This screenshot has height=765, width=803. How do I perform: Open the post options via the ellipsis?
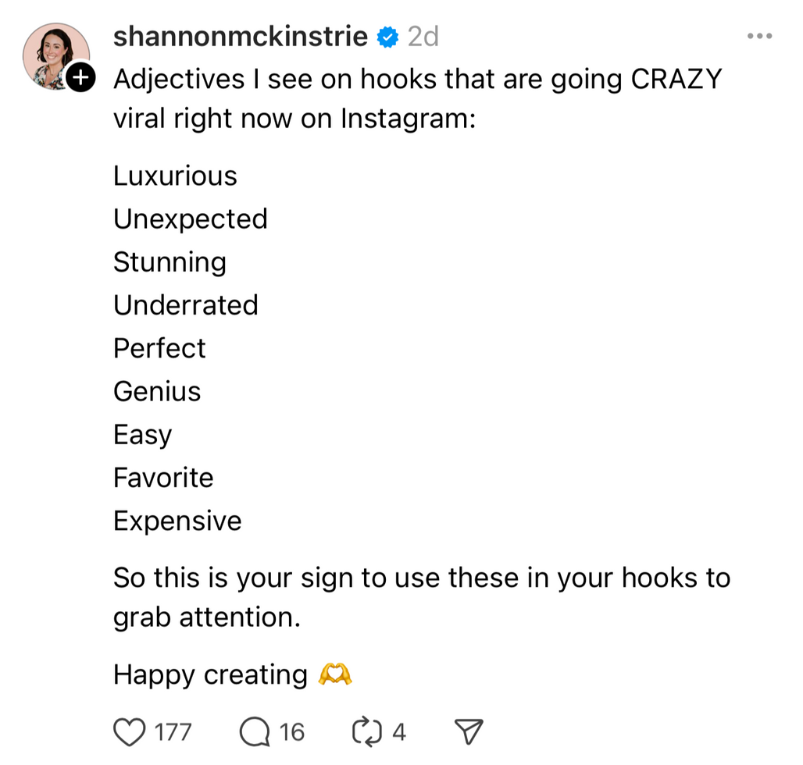pos(758,36)
